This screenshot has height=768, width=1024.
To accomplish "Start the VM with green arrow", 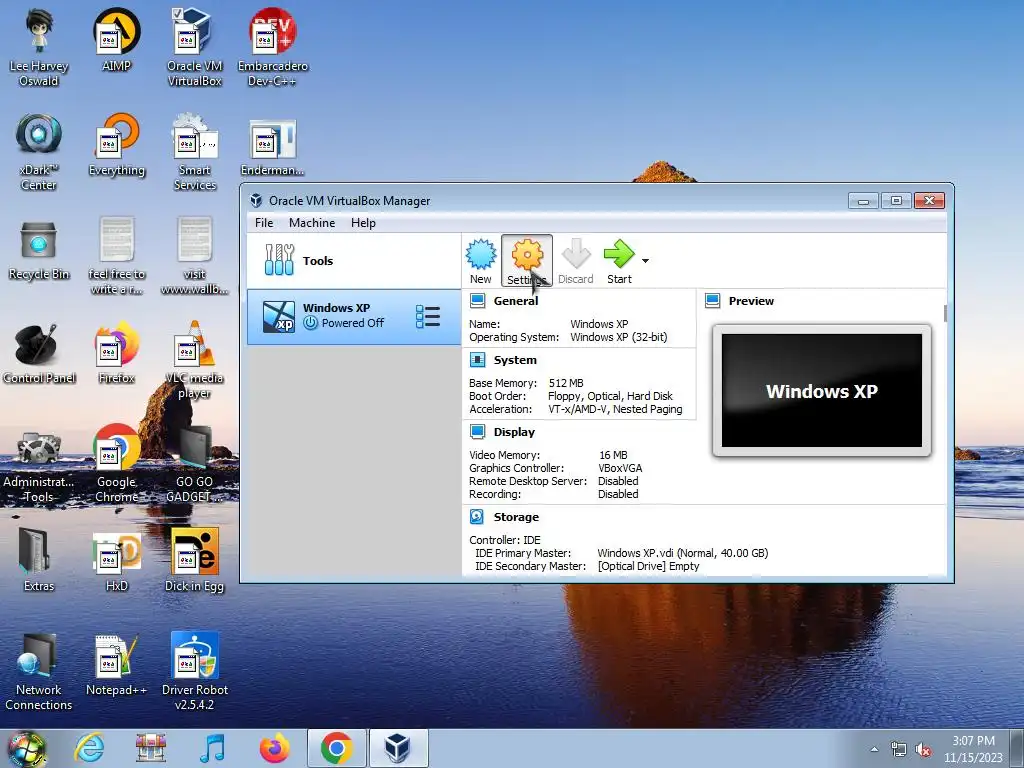I will click(x=618, y=261).
